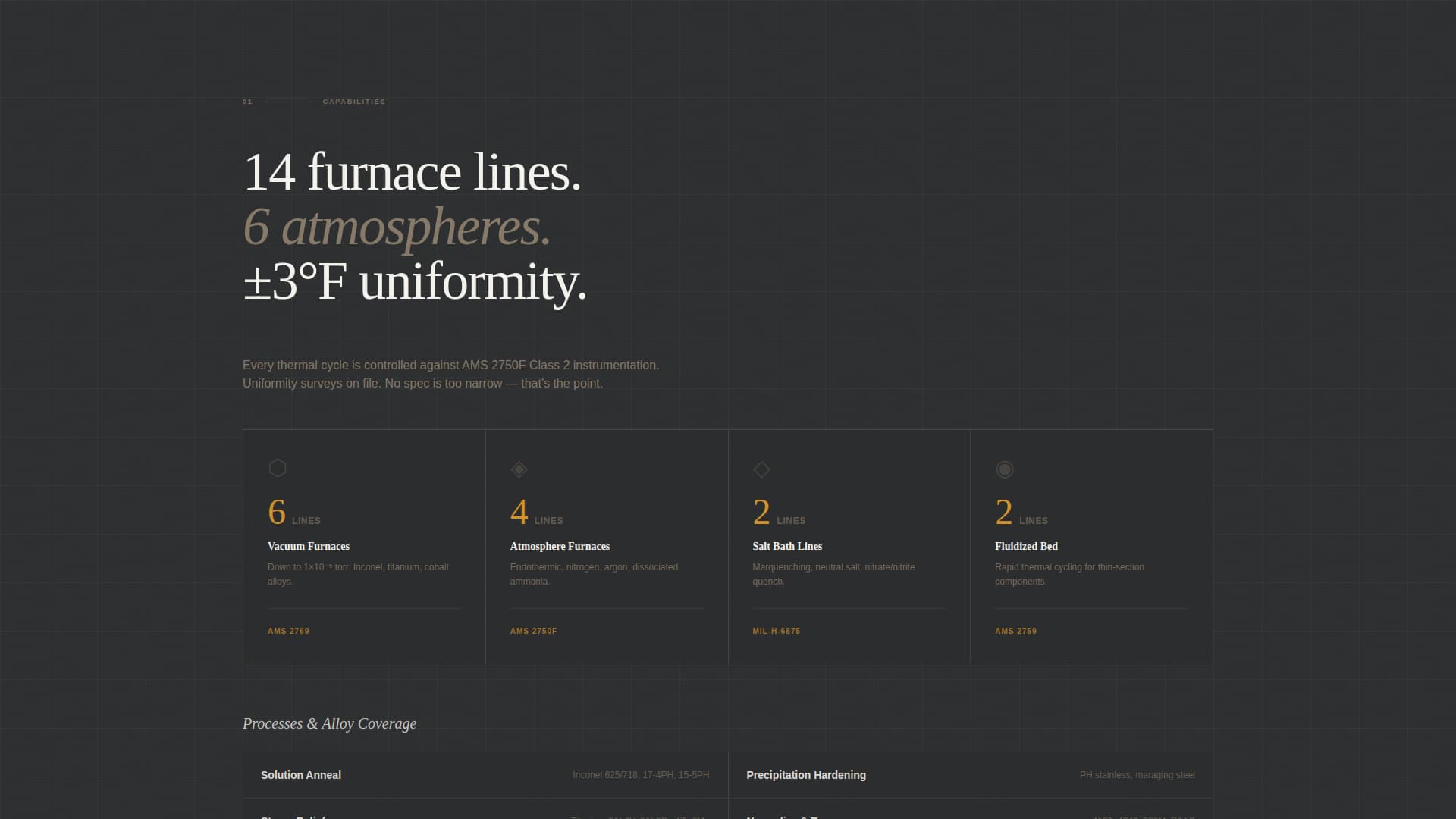This screenshot has width=1456, height=819.
Task: Select the AMS 2769 spec tag
Action: (288, 630)
